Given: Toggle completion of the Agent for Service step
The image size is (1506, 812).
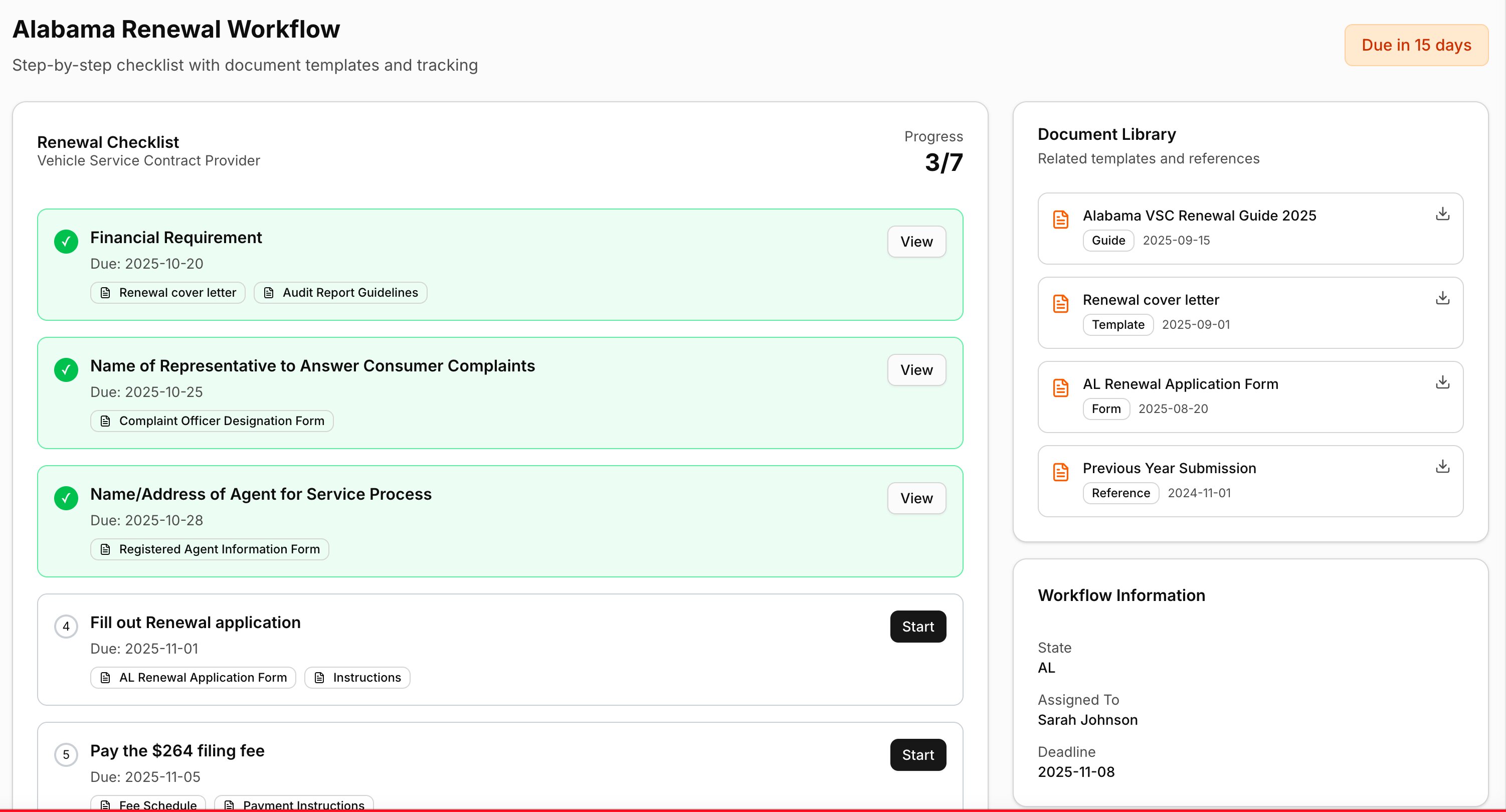Looking at the screenshot, I should click(66, 498).
